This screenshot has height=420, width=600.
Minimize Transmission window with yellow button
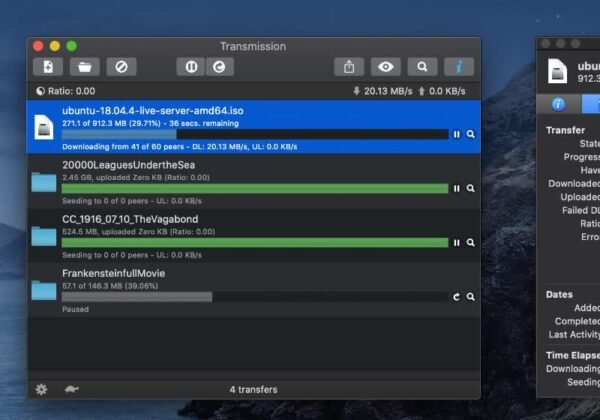pyautogui.click(x=55, y=46)
